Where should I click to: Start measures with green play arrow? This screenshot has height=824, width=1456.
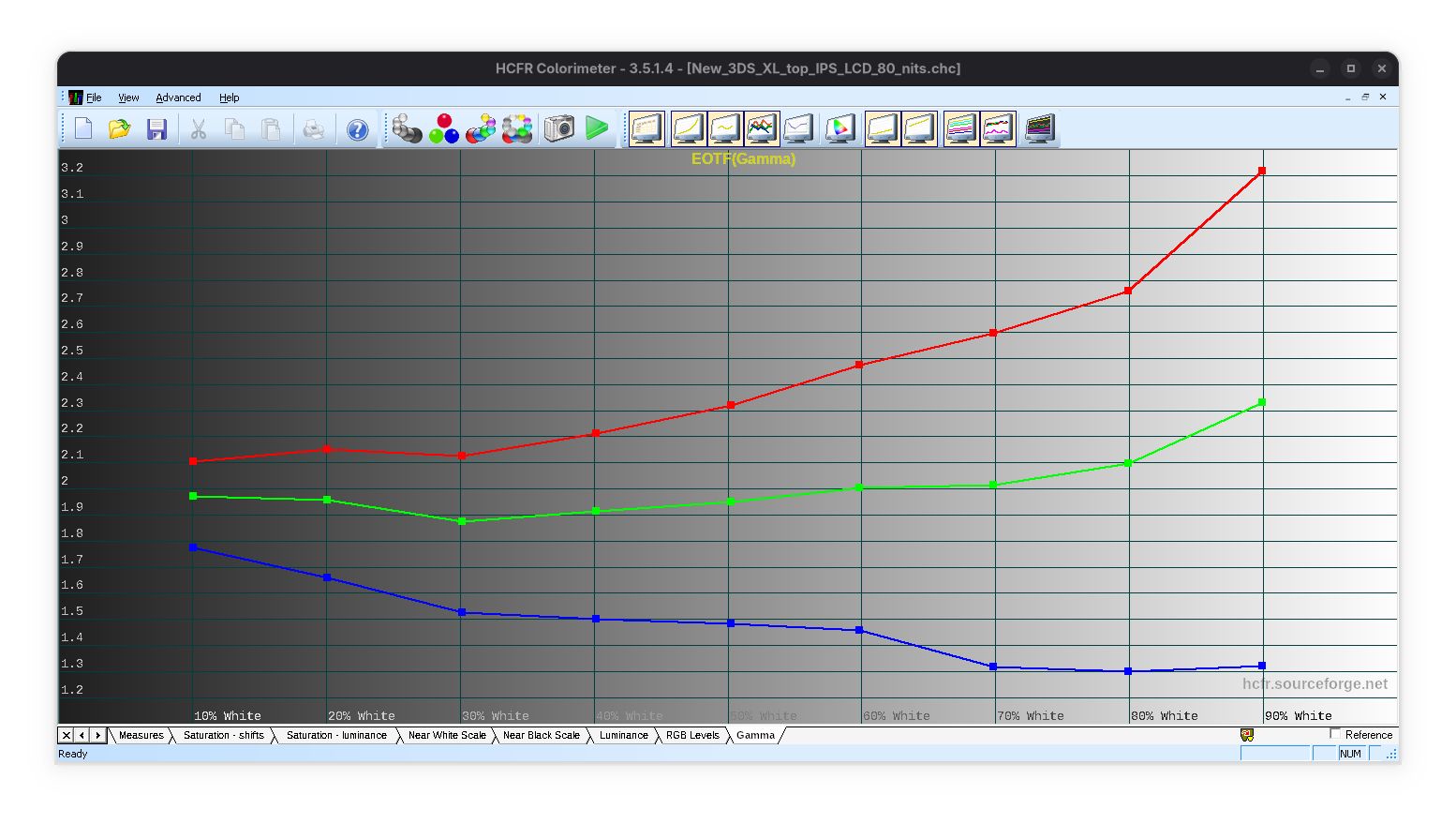pyautogui.click(x=597, y=128)
